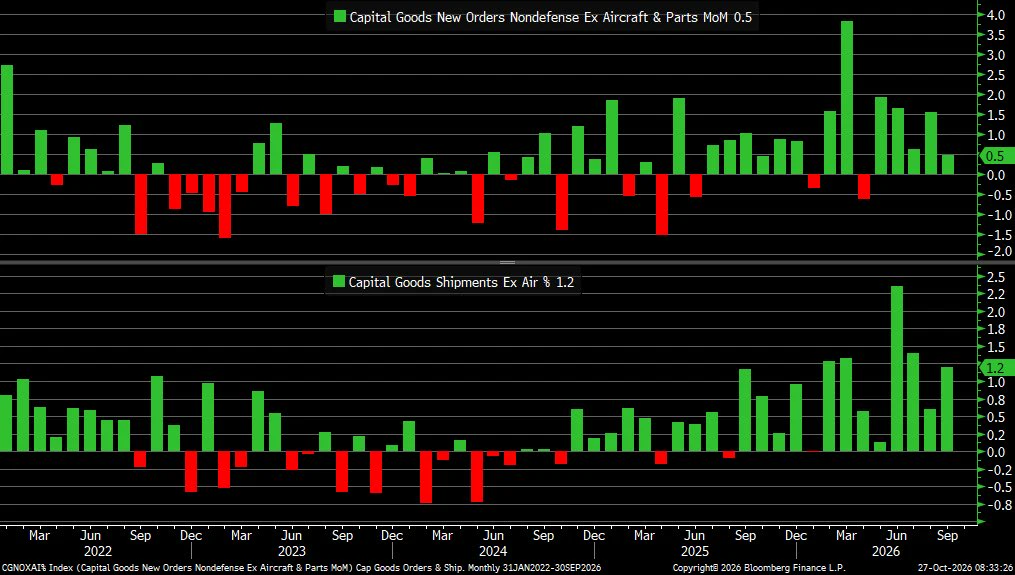The height and width of the screenshot is (575, 1015).
Task: Click the Jun month label above 2024
Action: [x=493, y=536]
